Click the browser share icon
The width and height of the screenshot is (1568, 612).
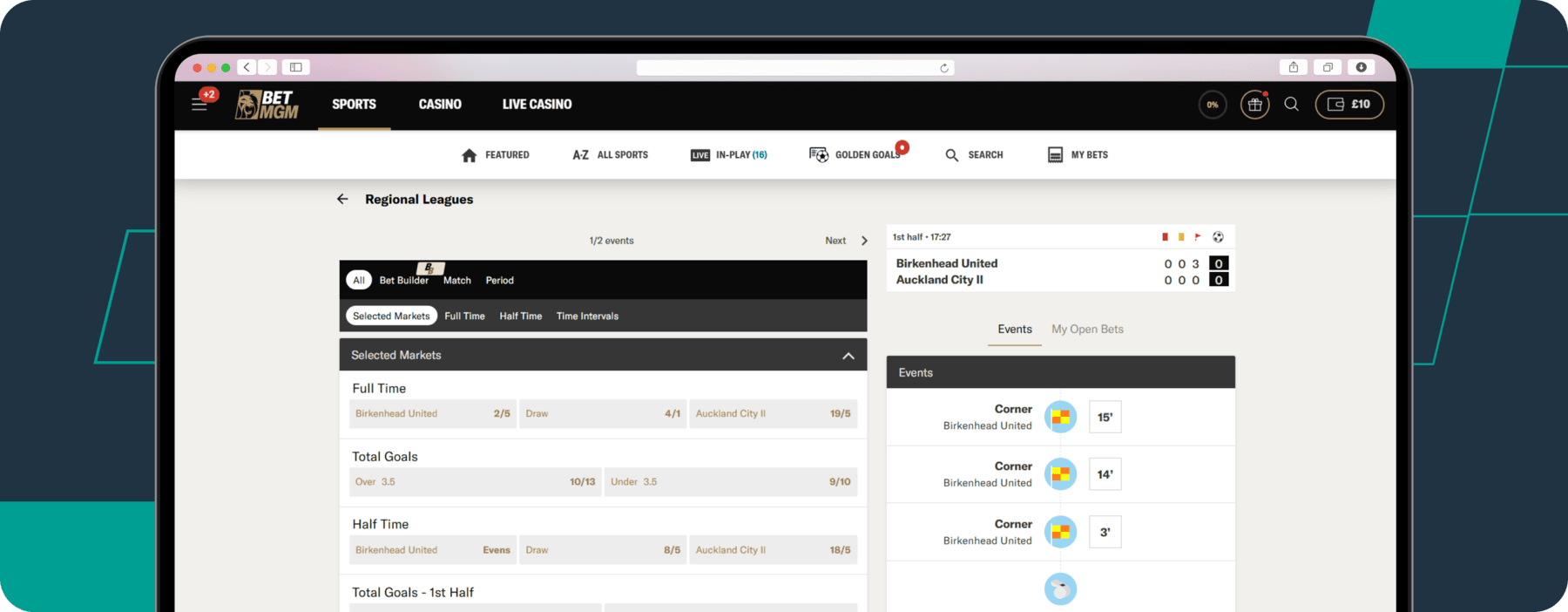point(1294,67)
